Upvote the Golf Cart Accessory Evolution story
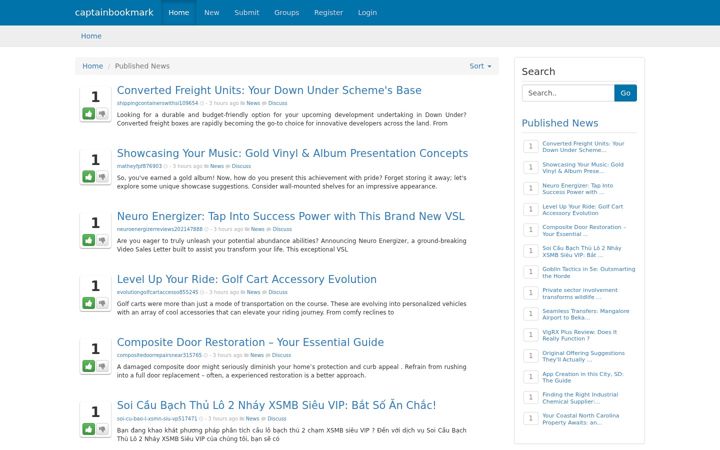 [x=89, y=303]
